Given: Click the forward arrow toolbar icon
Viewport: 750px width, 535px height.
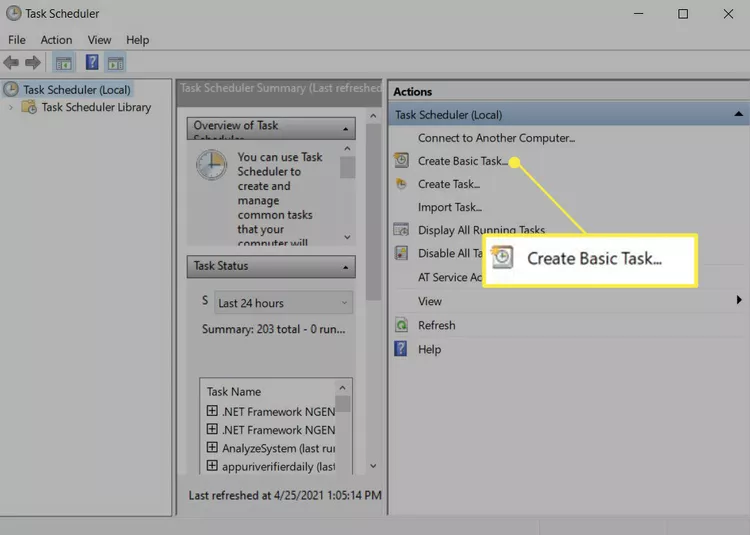Looking at the screenshot, I should (33, 63).
